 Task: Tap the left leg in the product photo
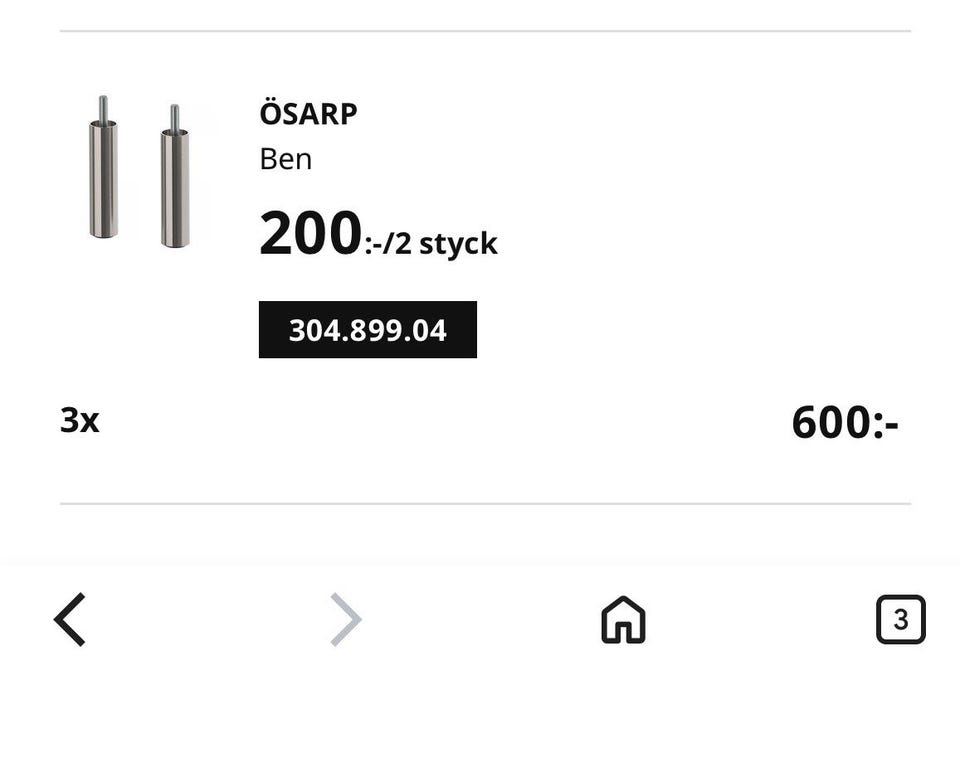(x=103, y=178)
